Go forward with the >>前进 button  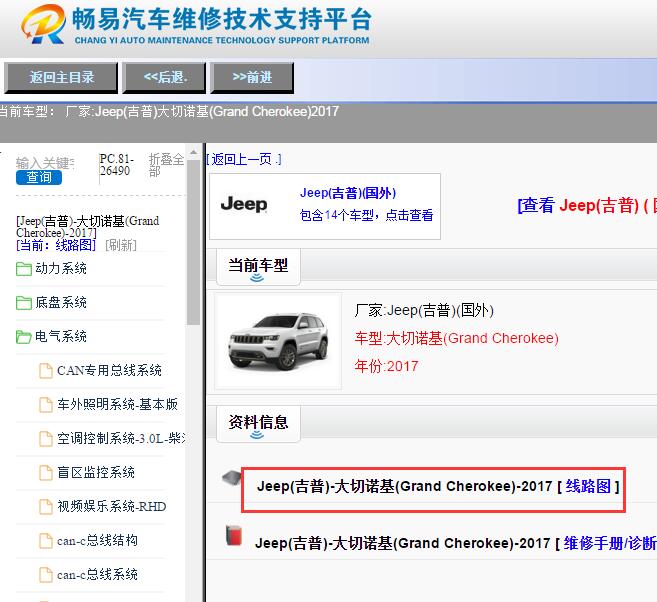[x=252, y=78]
